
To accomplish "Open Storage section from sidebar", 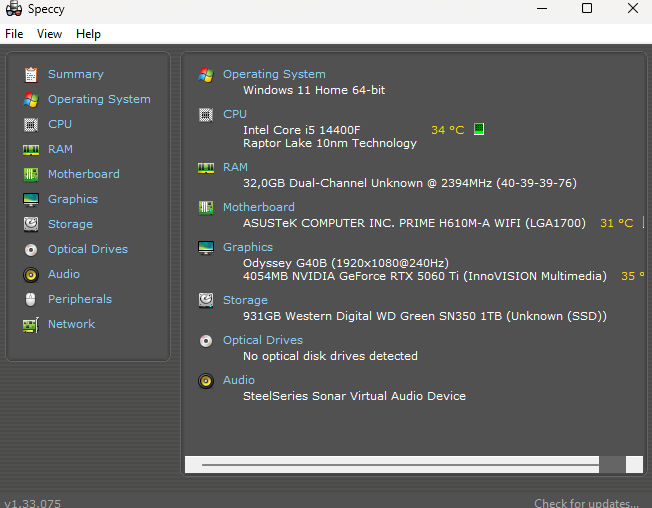I will click(70, 224).
